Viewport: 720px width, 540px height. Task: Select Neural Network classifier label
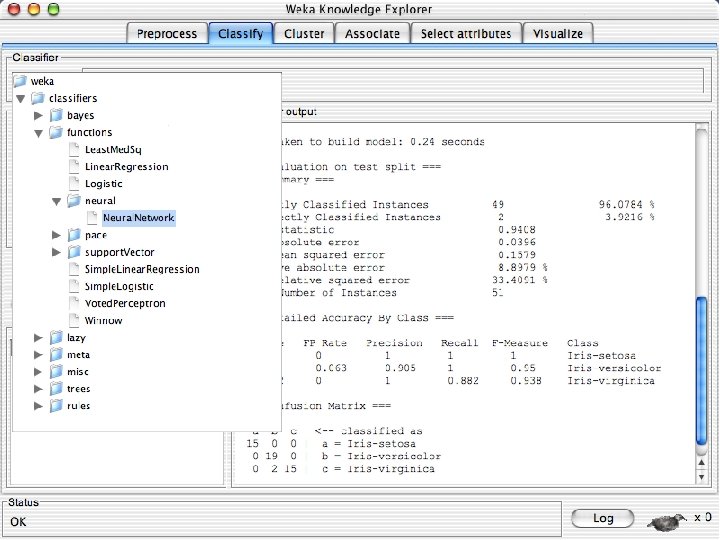coord(139,218)
